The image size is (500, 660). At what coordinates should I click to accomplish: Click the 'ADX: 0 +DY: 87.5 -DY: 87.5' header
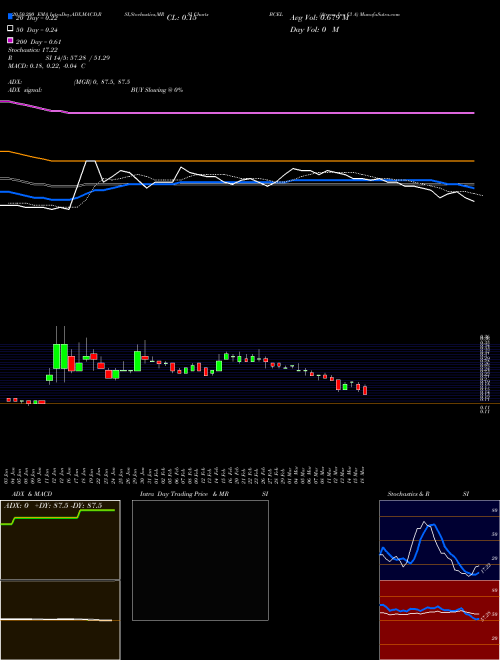(53, 506)
